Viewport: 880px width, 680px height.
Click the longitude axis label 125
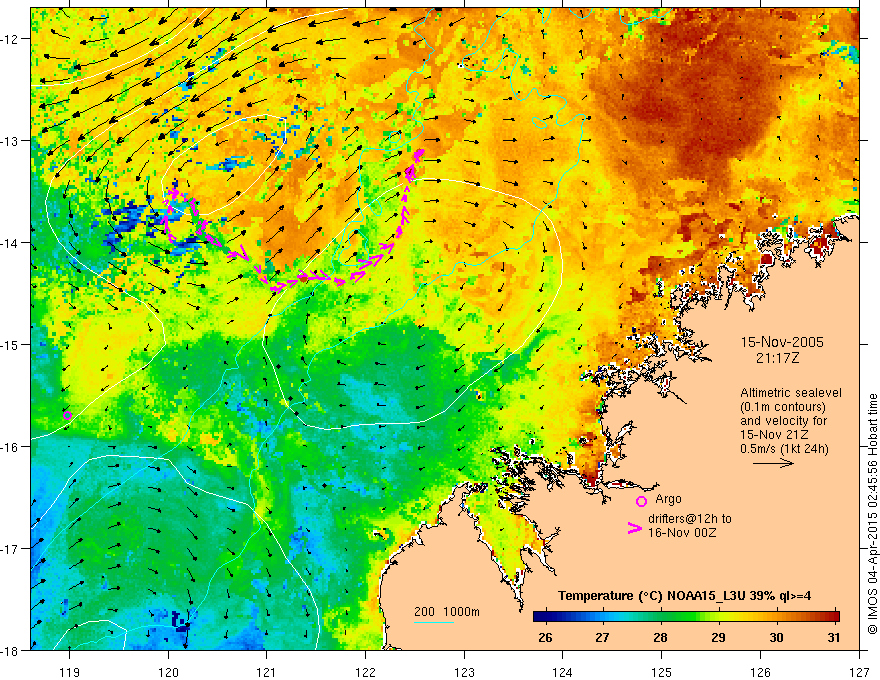tap(662, 672)
